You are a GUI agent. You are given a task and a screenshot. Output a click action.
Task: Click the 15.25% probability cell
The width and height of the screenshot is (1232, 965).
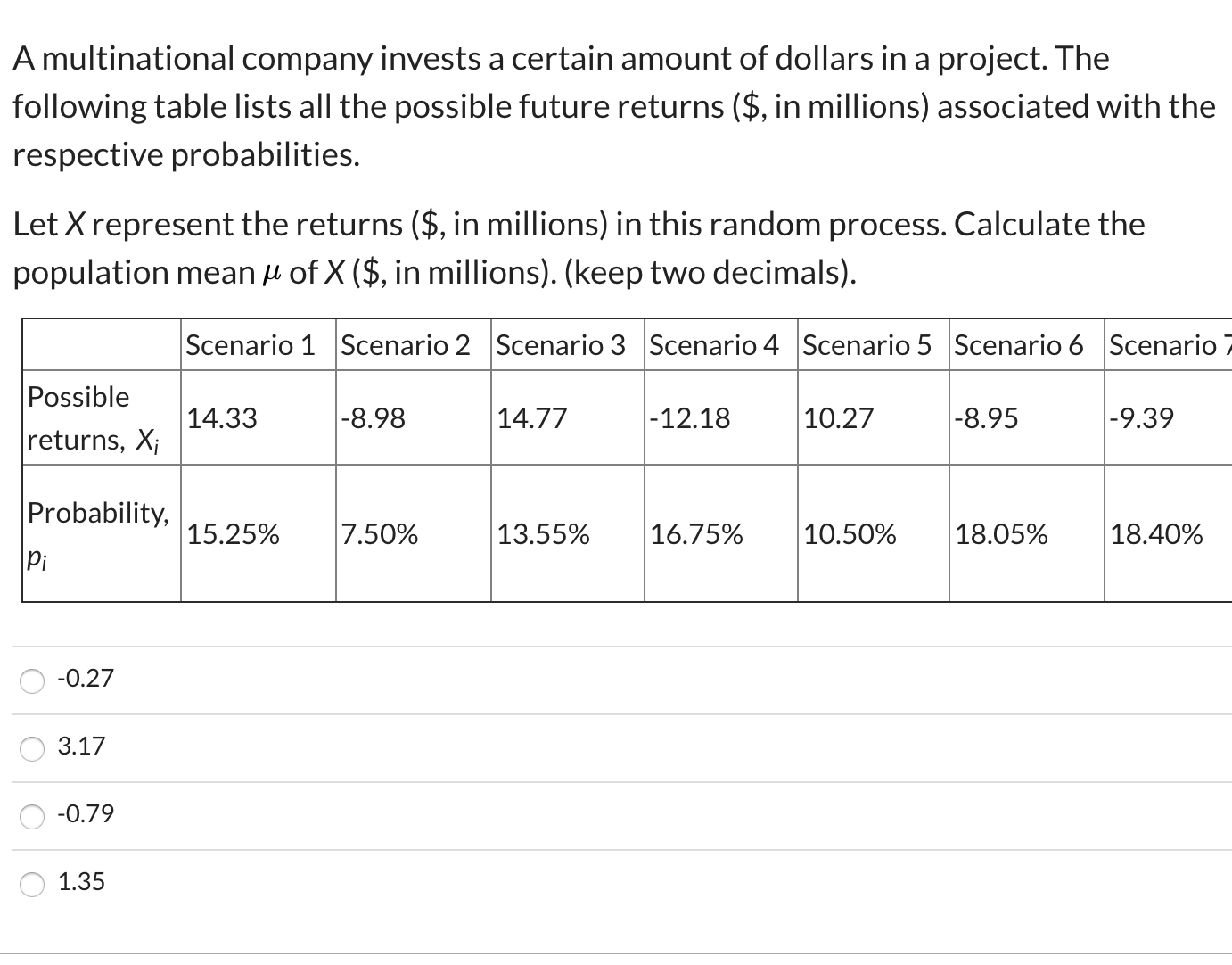coord(259,534)
